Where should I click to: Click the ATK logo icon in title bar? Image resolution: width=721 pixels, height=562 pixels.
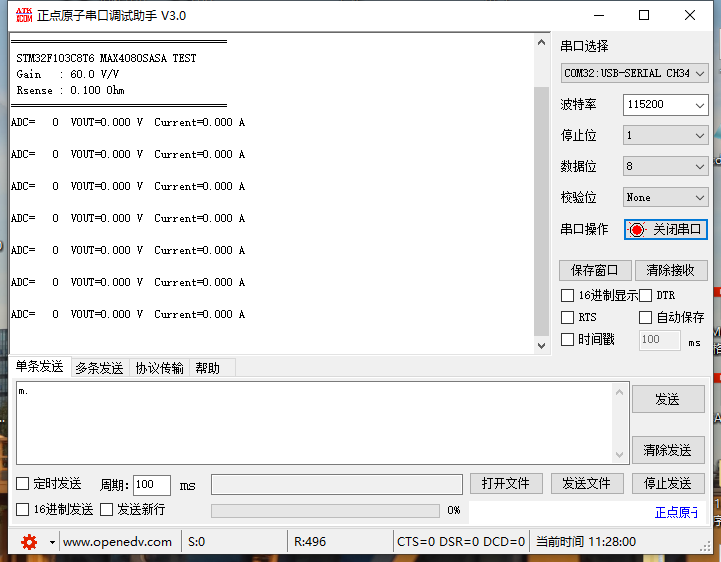tap(24, 15)
